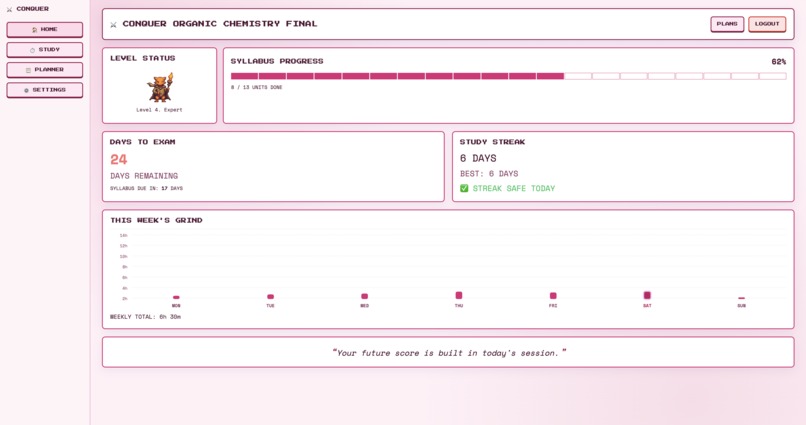Viewport: 806px width, 425px height.
Task: Click the 'Weekly total: 6h 30m' text
Action: click(145, 317)
